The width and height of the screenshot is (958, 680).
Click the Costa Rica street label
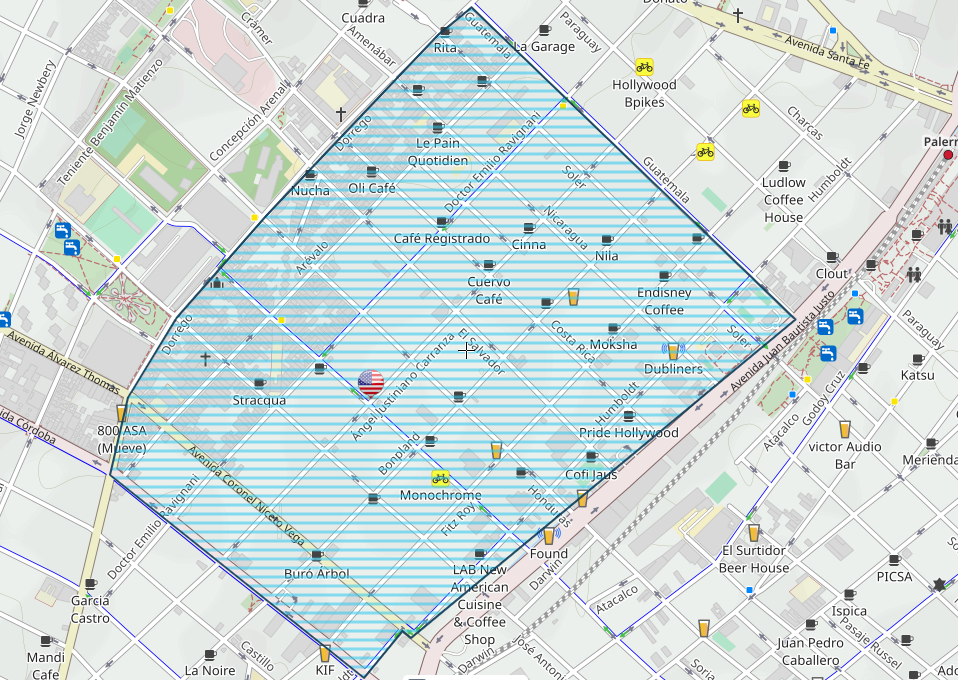pyautogui.click(x=572, y=342)
